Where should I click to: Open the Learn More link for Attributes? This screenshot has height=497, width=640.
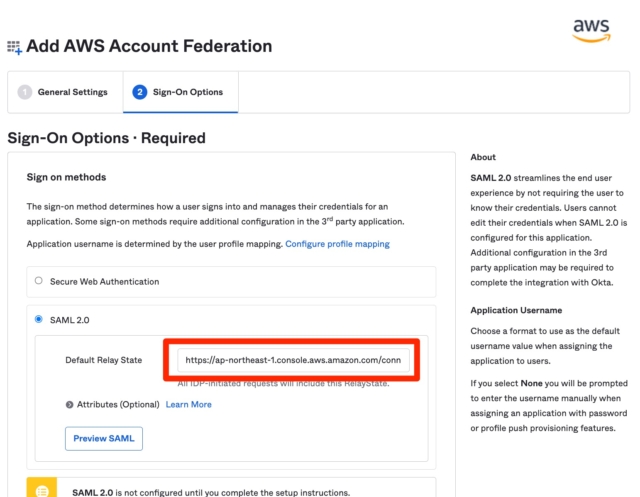(189, 404)
